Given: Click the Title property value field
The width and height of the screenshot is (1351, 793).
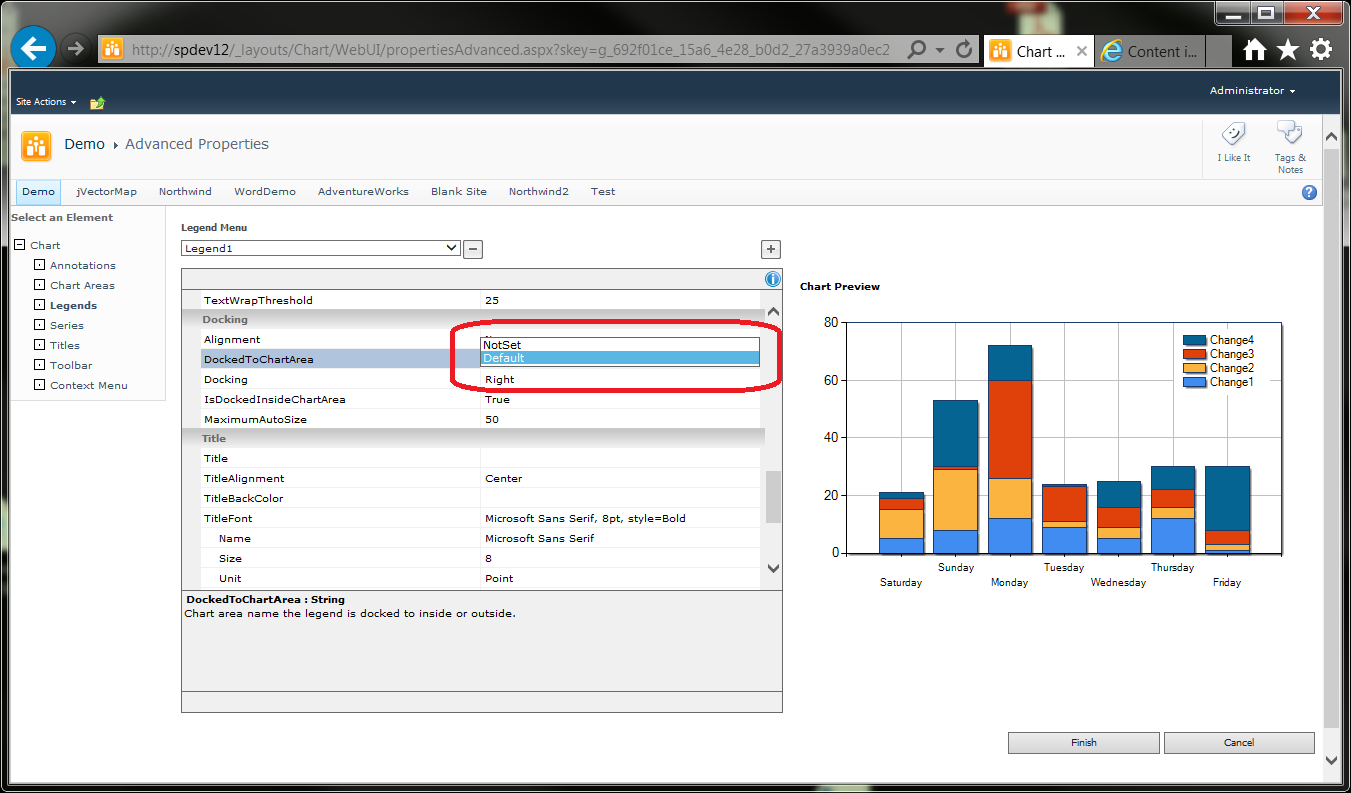Looking at the screenshot, I should pyautogui.click(x=620, y=458).
